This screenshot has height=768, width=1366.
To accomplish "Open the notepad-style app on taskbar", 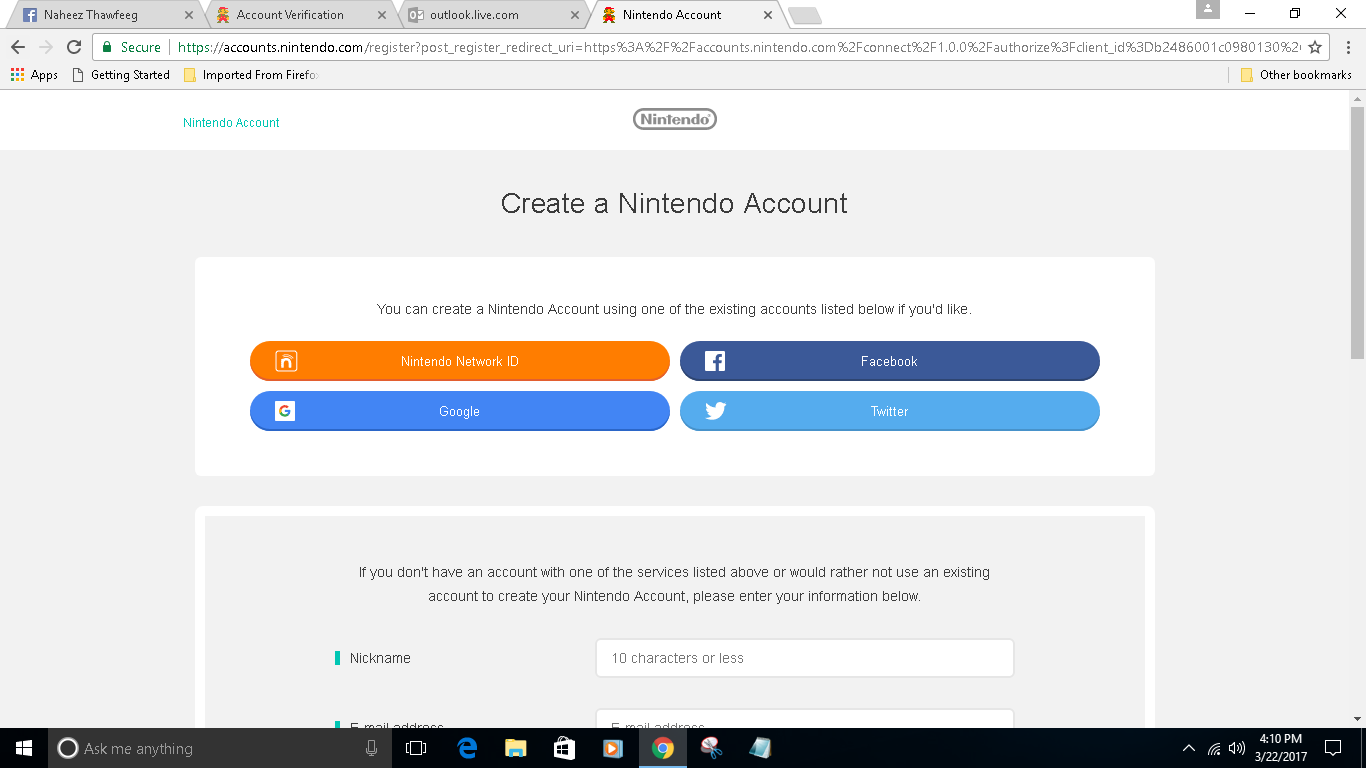I will 760,748.
